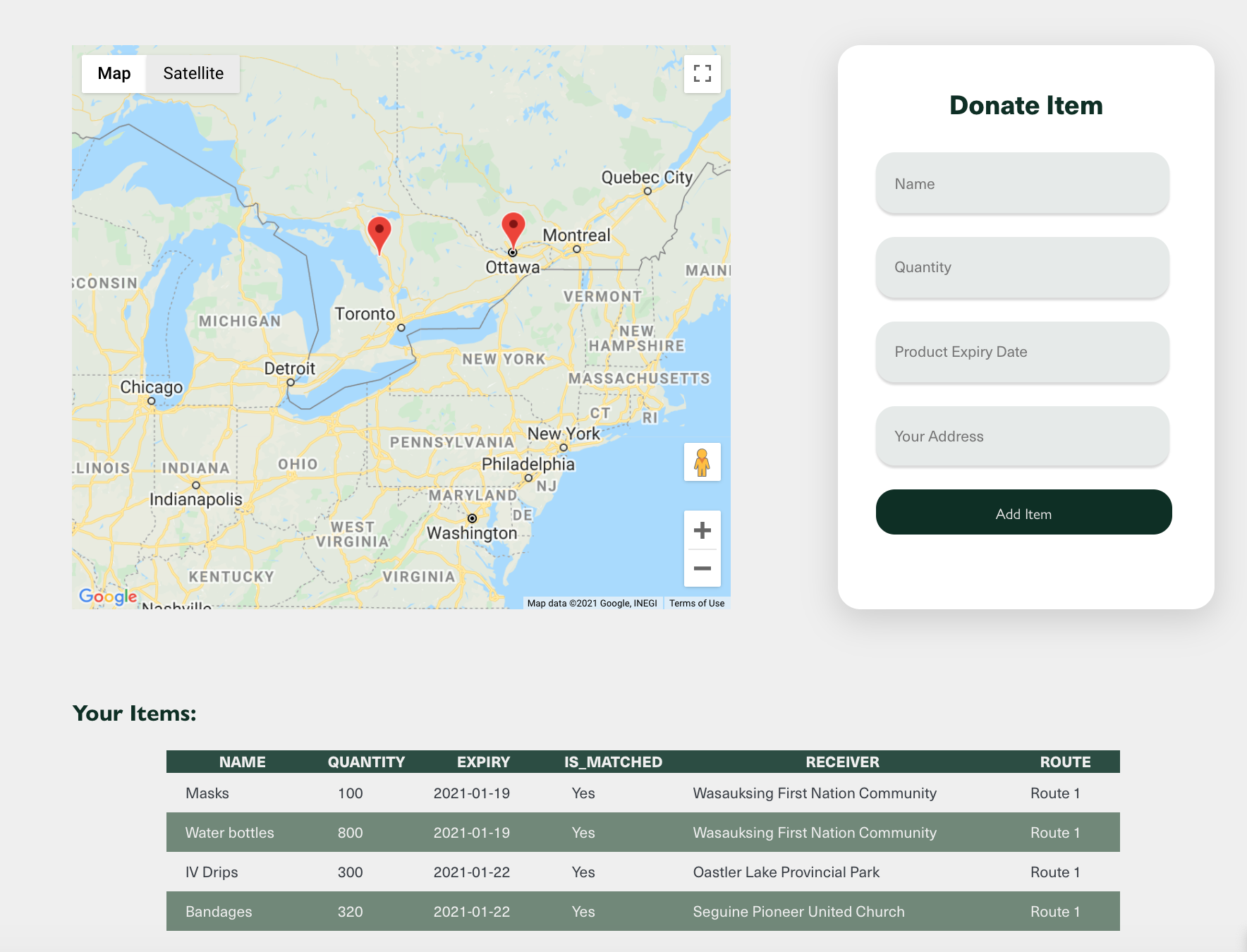Click the NAME column header
The height and width of the screenshot is (952, 1247).
242,762
